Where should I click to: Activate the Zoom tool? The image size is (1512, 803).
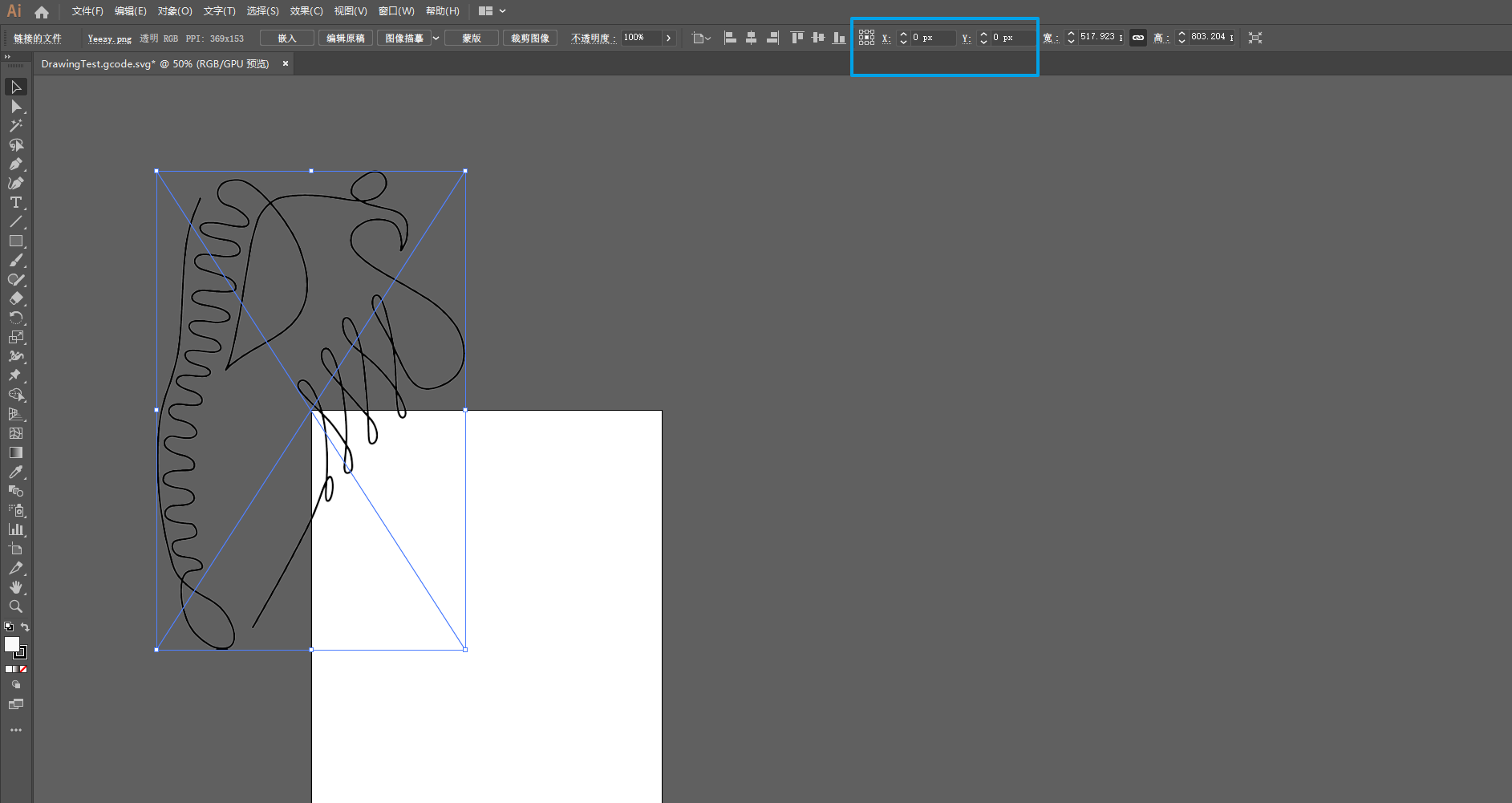16,606
